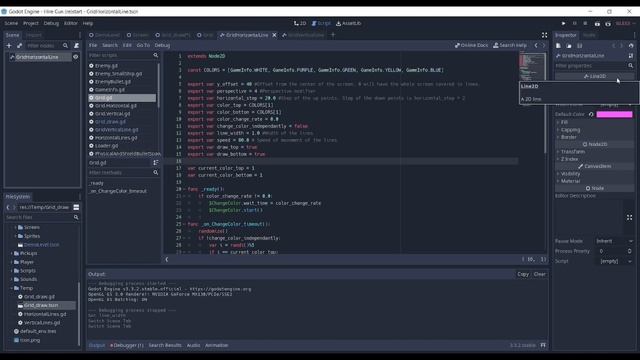Screen dimensions: 640x360
Task: Close the GridHorizontalLine scene tab
Action: click(274, 35)
